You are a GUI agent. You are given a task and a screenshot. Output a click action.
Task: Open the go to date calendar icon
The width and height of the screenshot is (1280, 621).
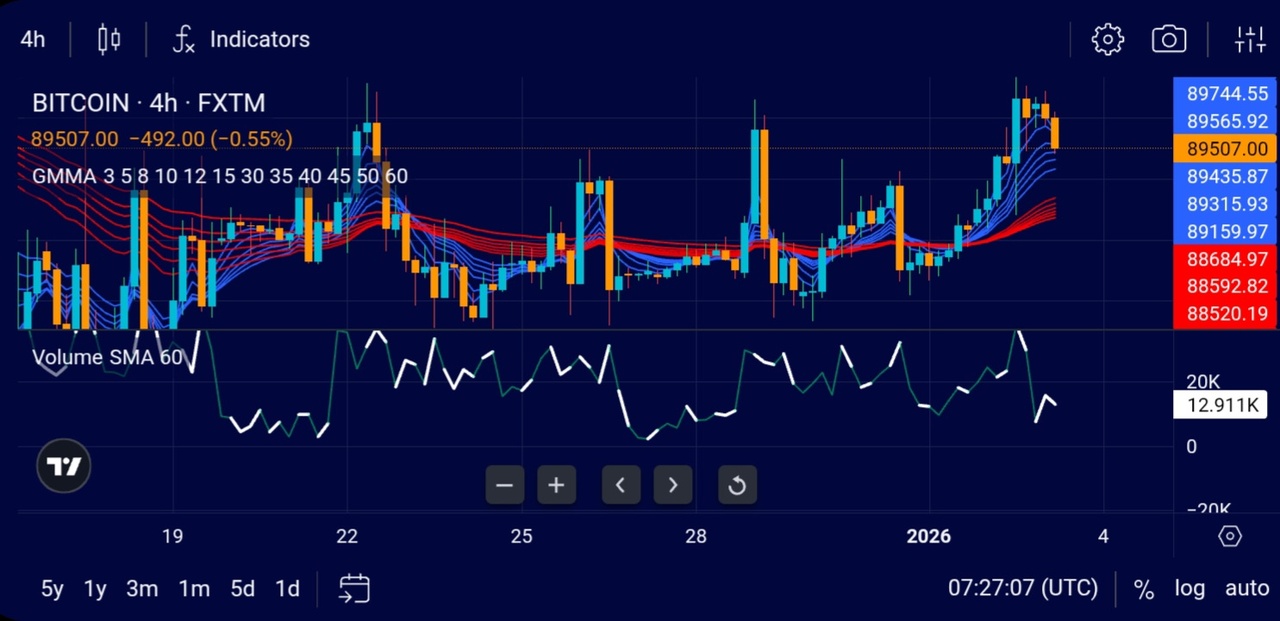coord(354,588)
